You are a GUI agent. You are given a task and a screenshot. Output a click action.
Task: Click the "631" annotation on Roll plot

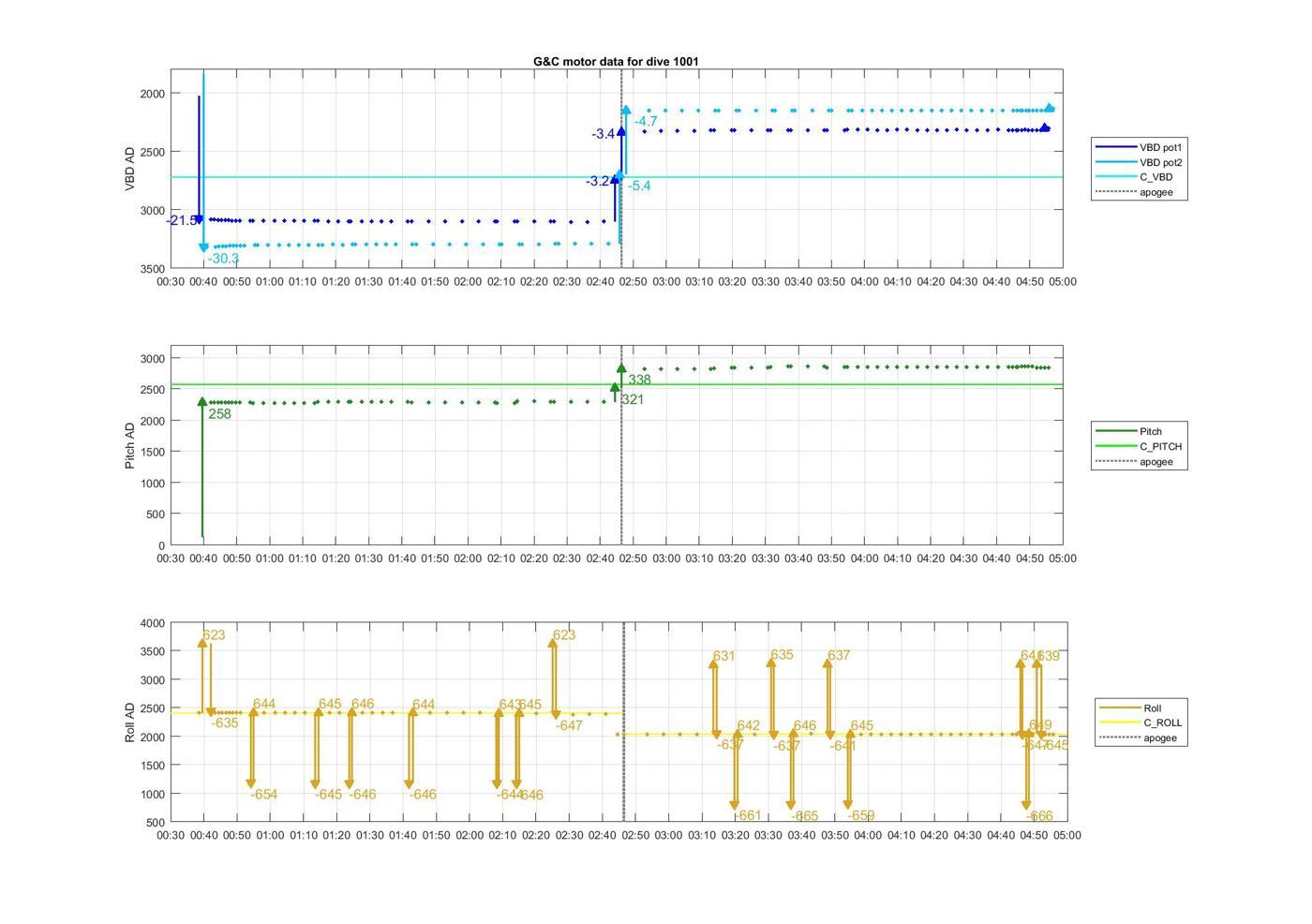[723, 656]
